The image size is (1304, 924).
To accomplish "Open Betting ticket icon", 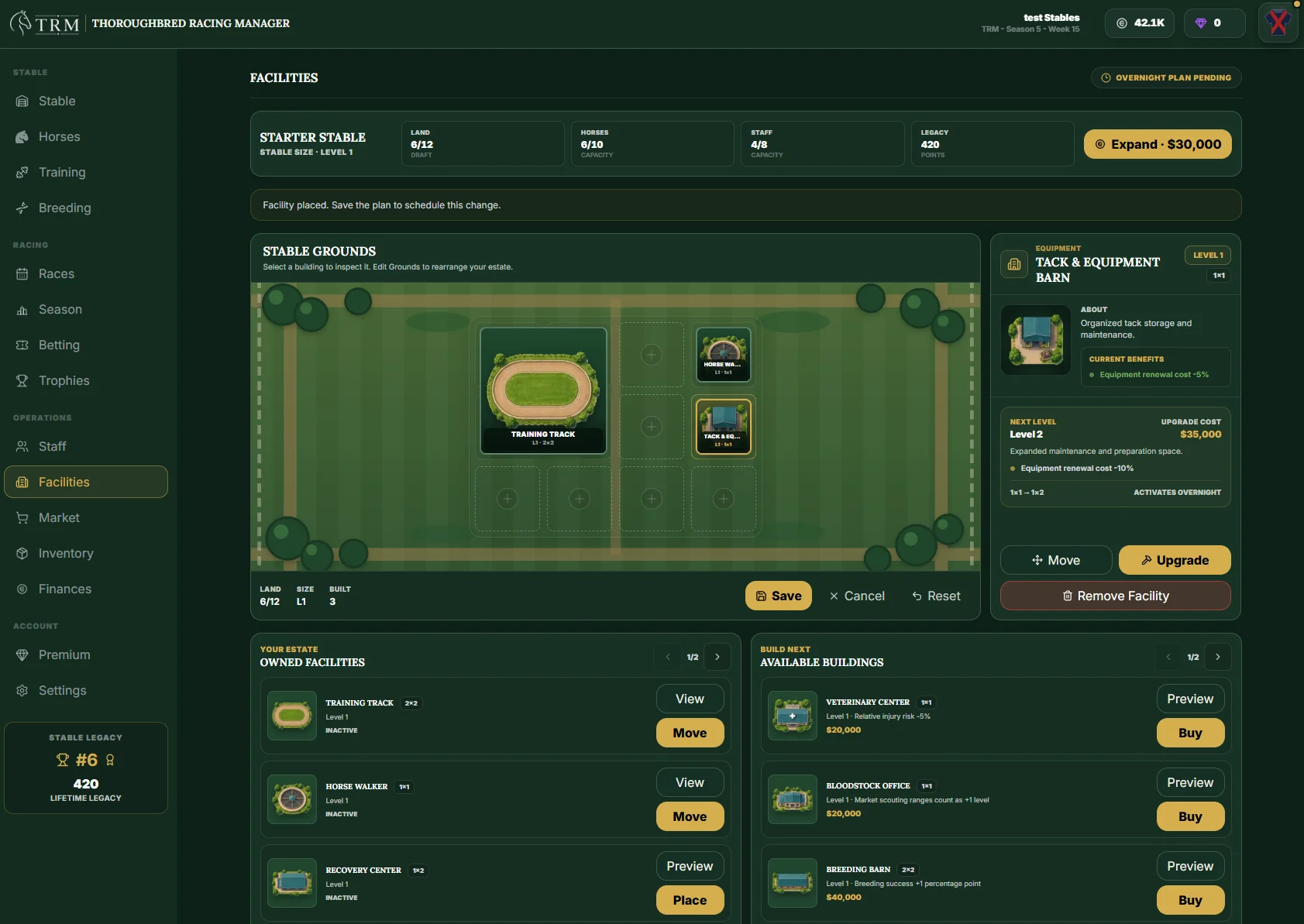I will click(x=22, y=345).
